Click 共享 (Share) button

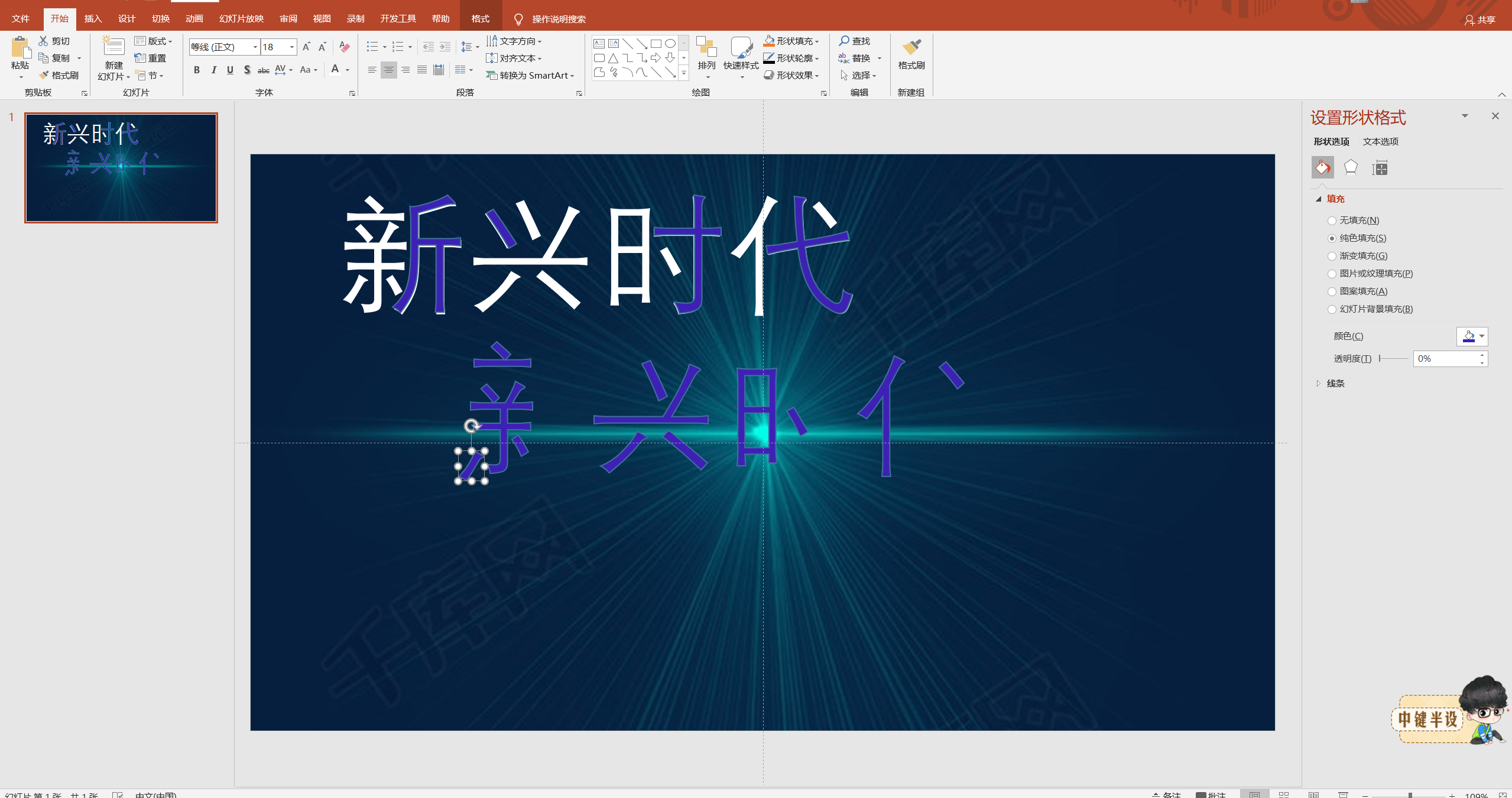pos(1480,20)
